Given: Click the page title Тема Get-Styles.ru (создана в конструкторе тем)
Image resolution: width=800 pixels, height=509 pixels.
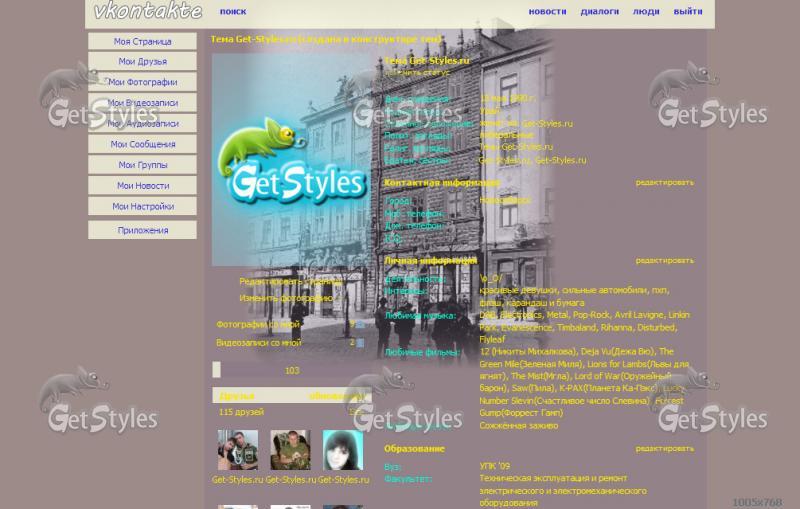Looking at the screenshot, I should 327,39.
